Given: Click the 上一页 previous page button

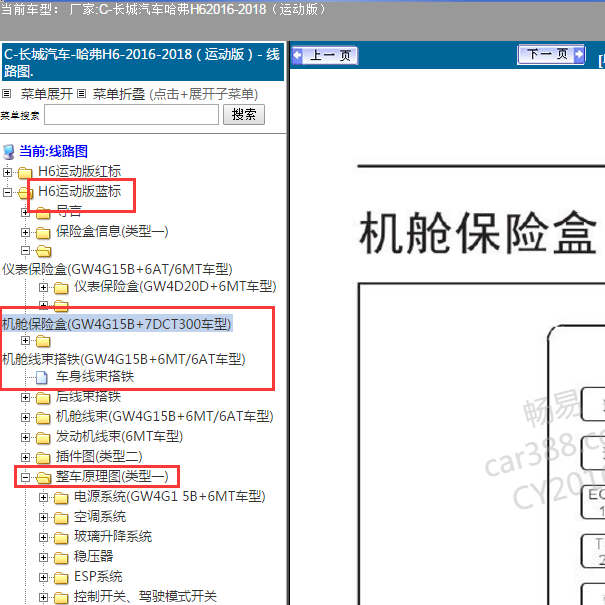Looking at the screenshot, I should pyautogui.click(x=325, y=55).
